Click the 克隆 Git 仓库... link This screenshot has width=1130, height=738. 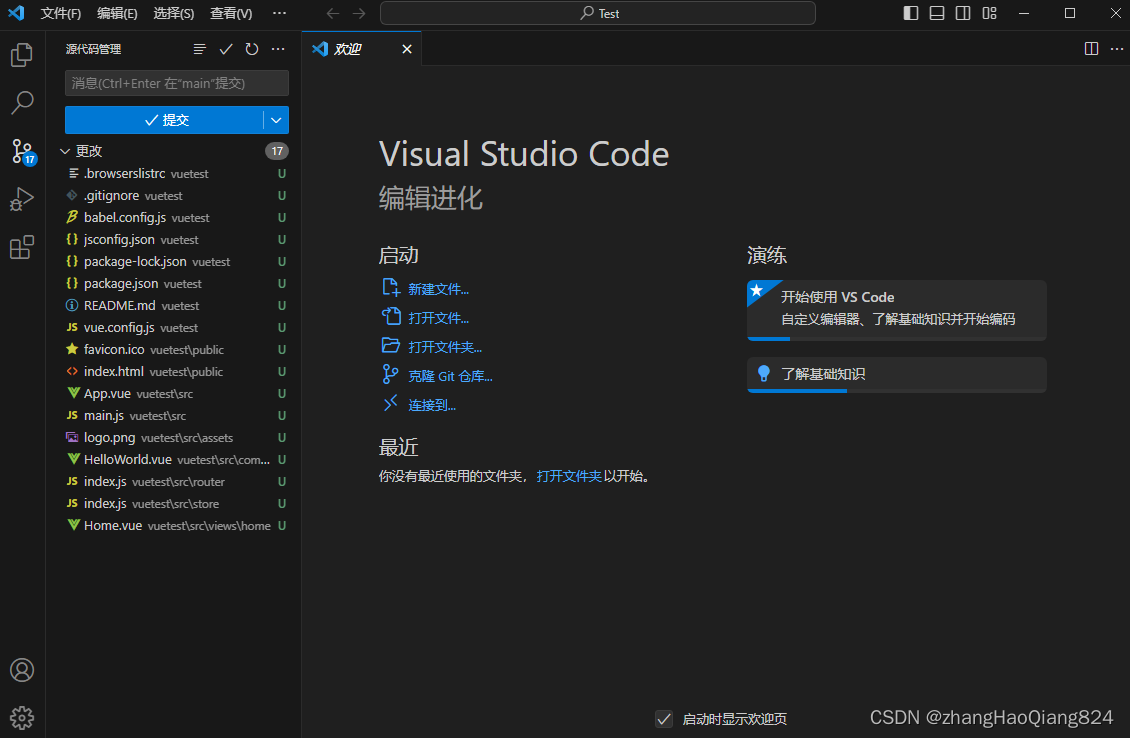[450, 376]
